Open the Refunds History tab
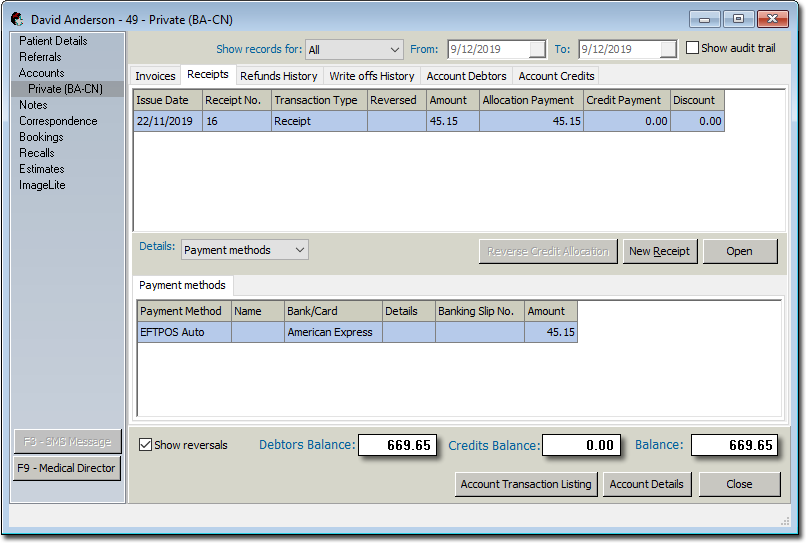806x543 pixels. click(x=278, y=76)
